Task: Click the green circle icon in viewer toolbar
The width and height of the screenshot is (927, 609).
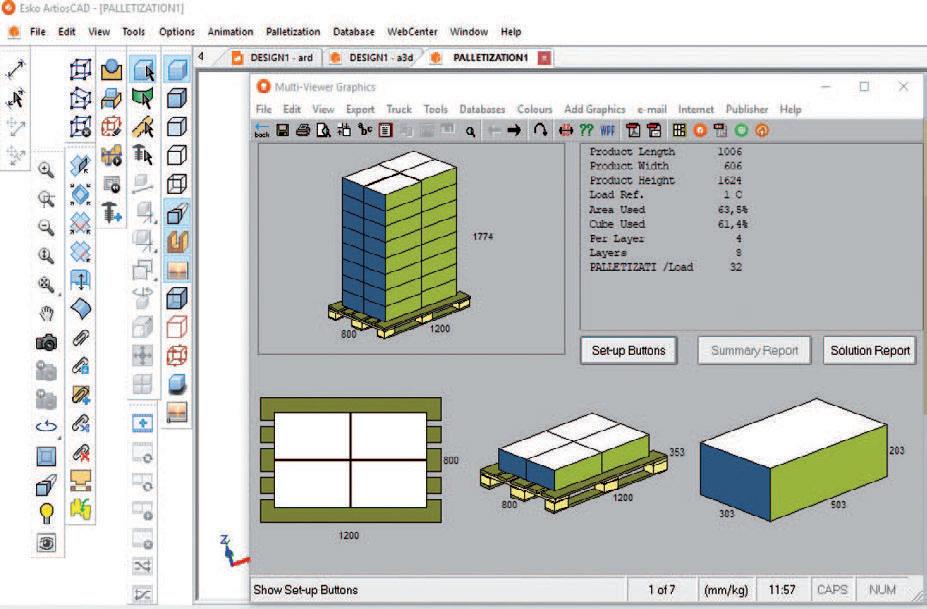Action: pos(741,130)
